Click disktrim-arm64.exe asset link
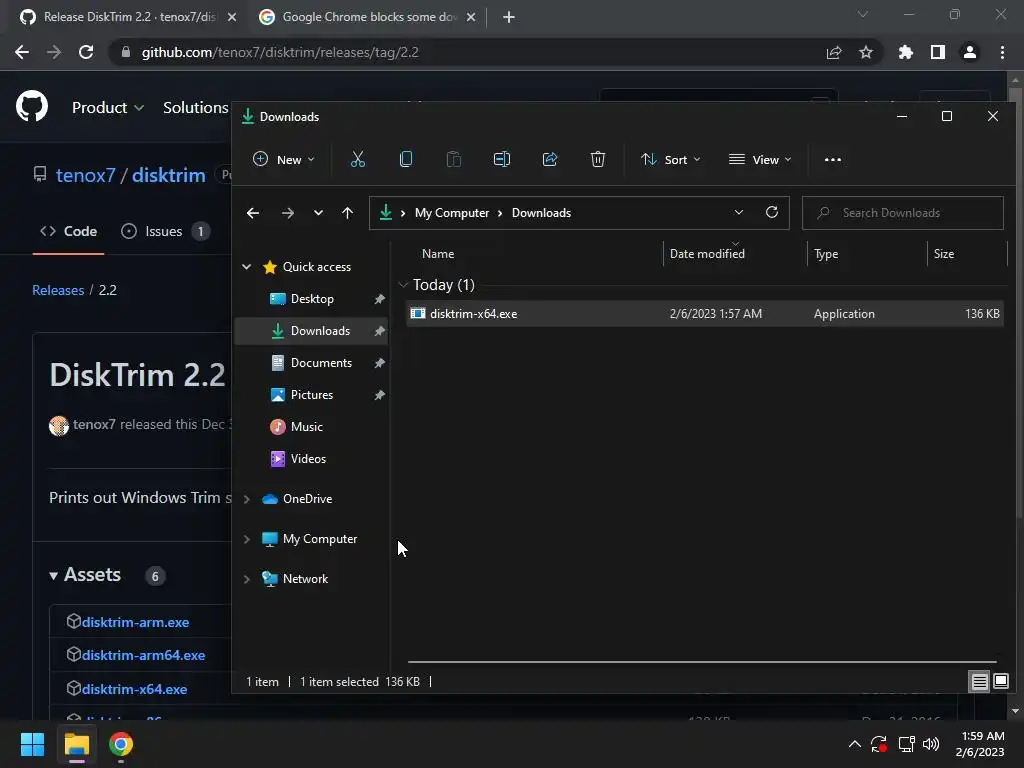This screenshot has height=768, width=1024. coord(143,655)
